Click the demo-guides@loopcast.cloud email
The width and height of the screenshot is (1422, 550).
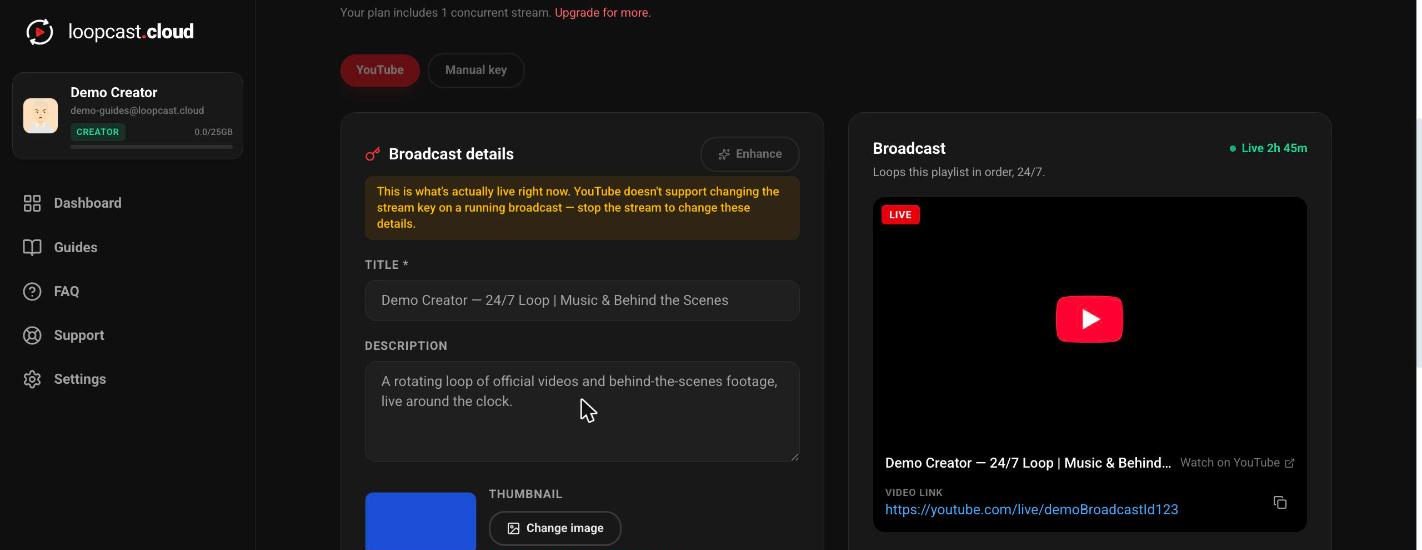pyautogui.click(x=137, y=111)
